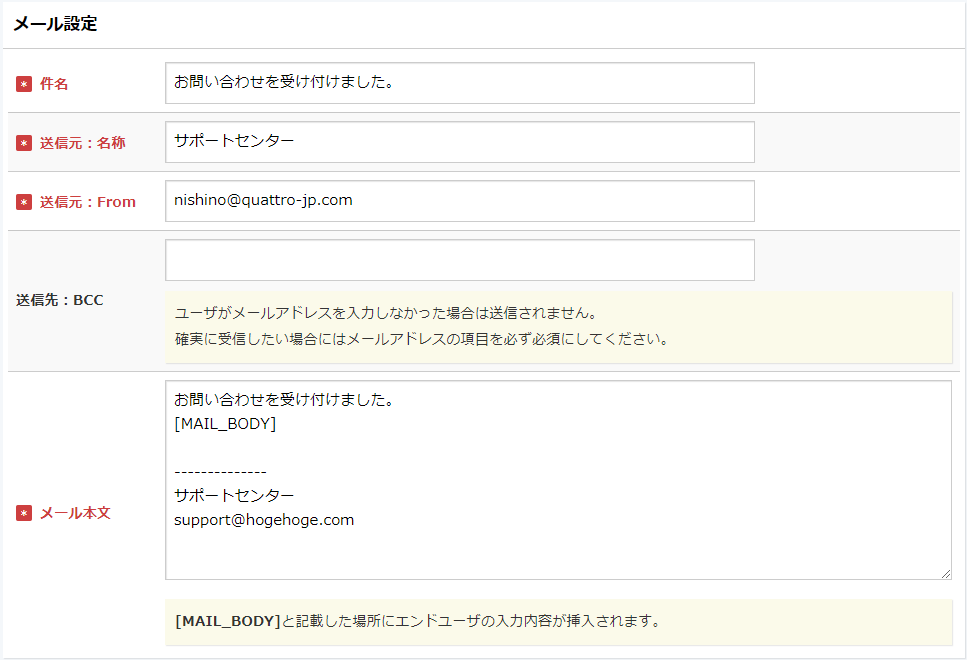Click the textarea resize handle corner

click(946, 574)
